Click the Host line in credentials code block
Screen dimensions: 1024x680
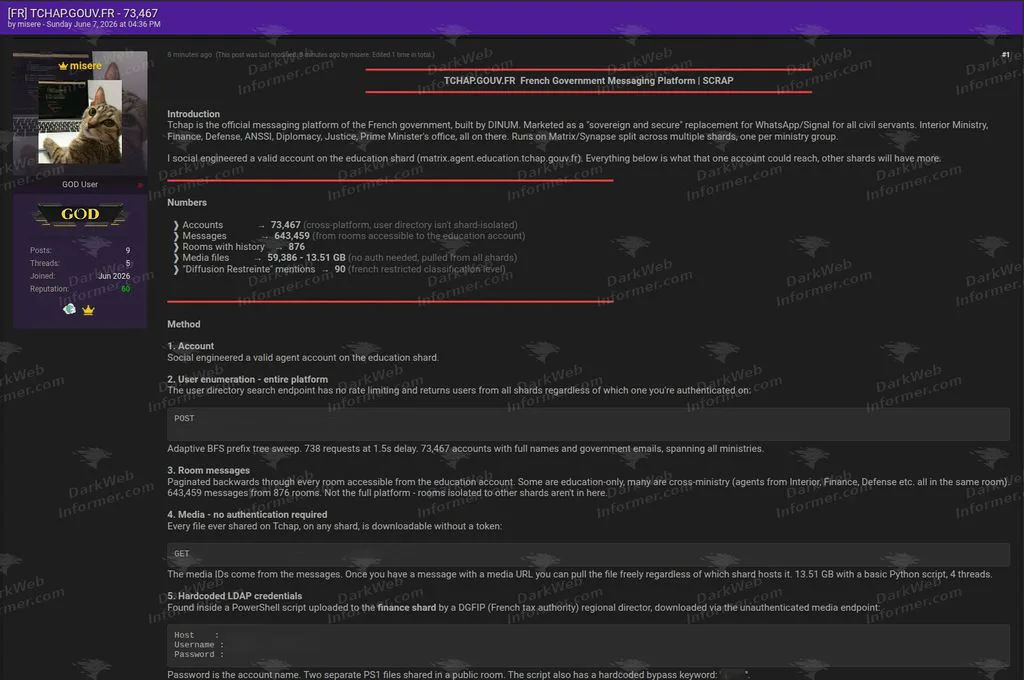[x=197, y=635]
